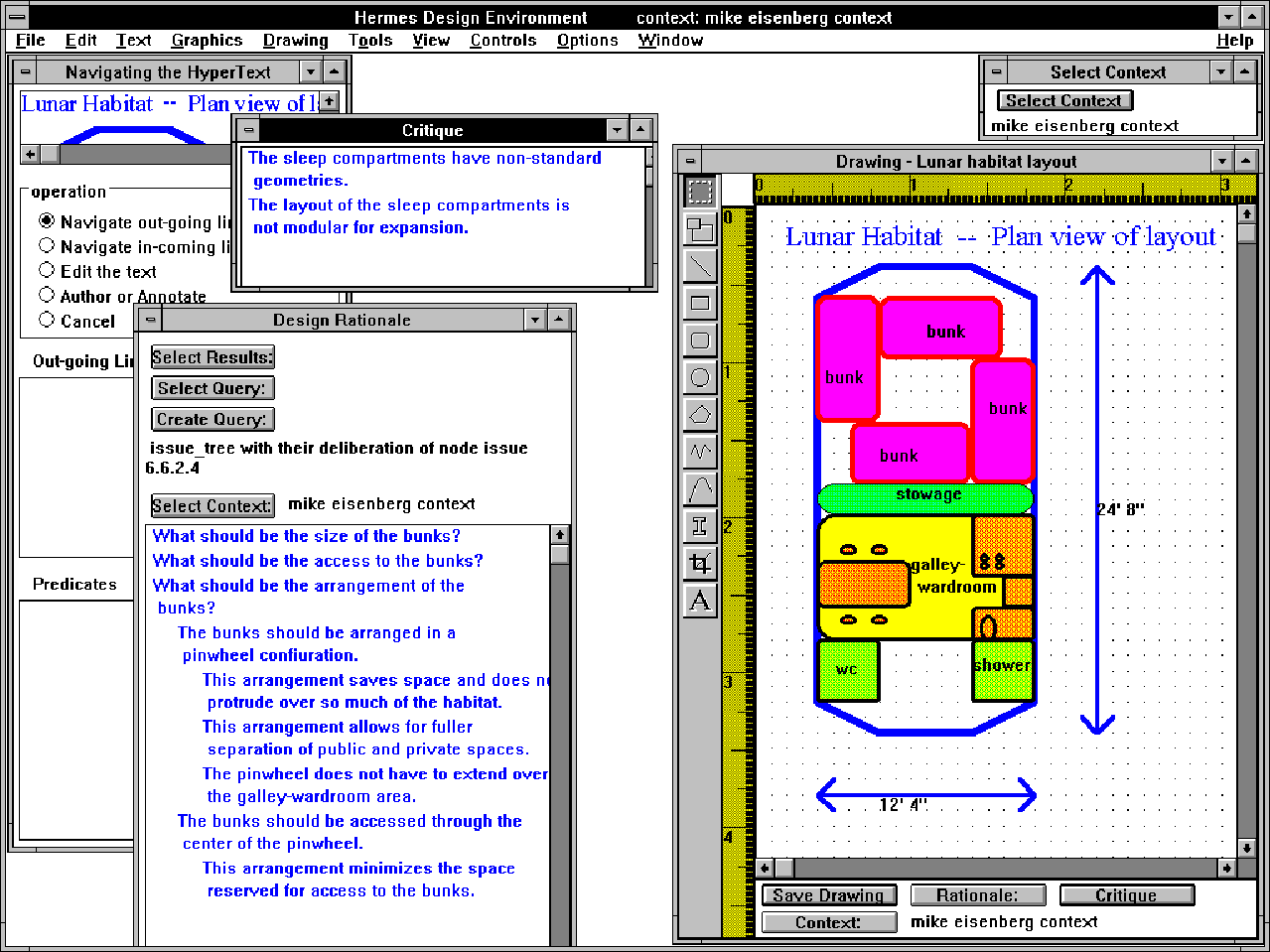Click the Save Drawing button
The height and width of the screenshot is (952, 1270).
tap(829, 895)
